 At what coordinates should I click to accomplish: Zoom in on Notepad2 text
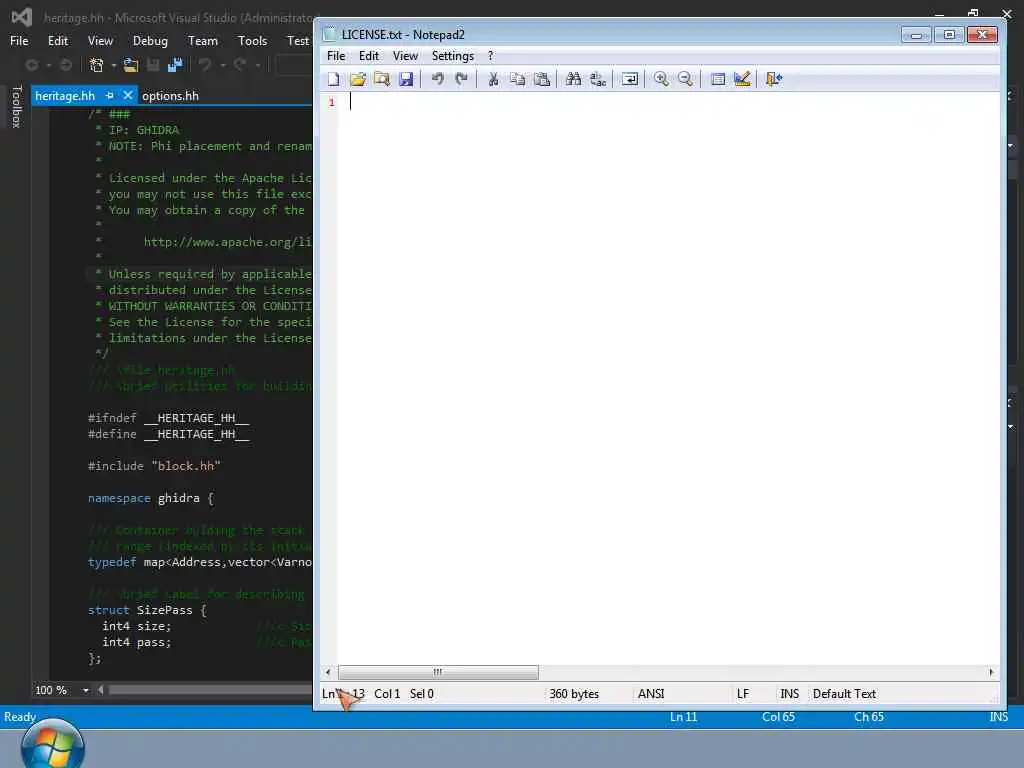[x=661, y=79]
